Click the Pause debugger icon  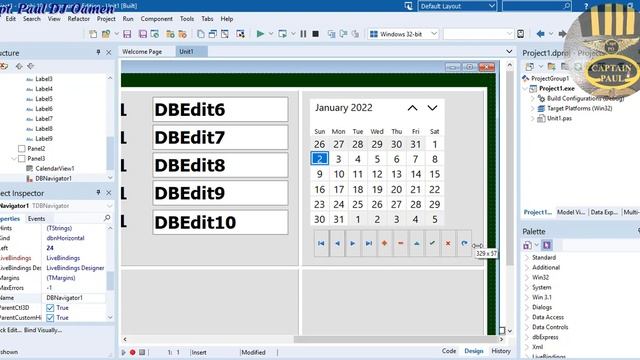[303, 34]
